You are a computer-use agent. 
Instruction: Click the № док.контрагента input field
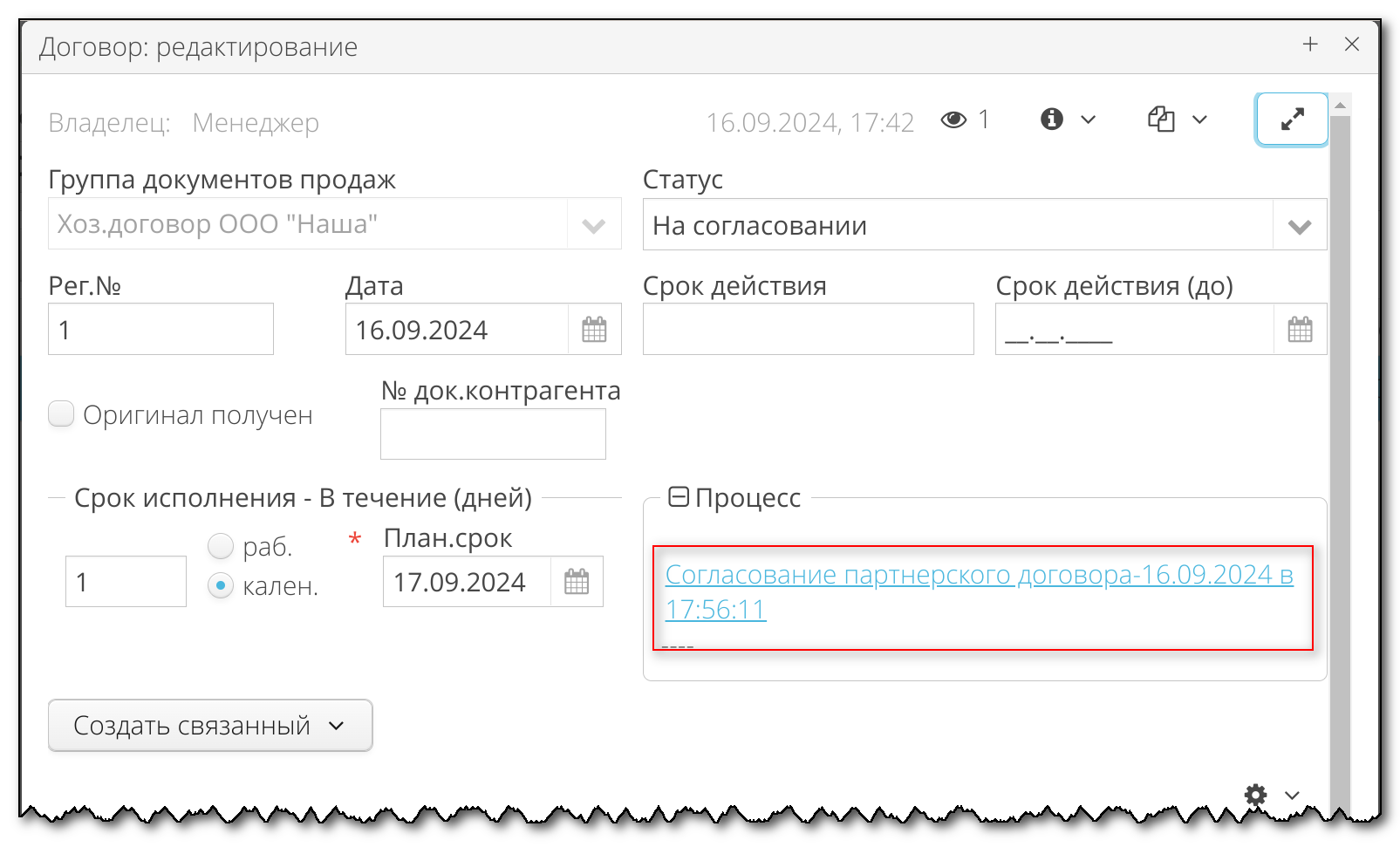pos(493,434)
